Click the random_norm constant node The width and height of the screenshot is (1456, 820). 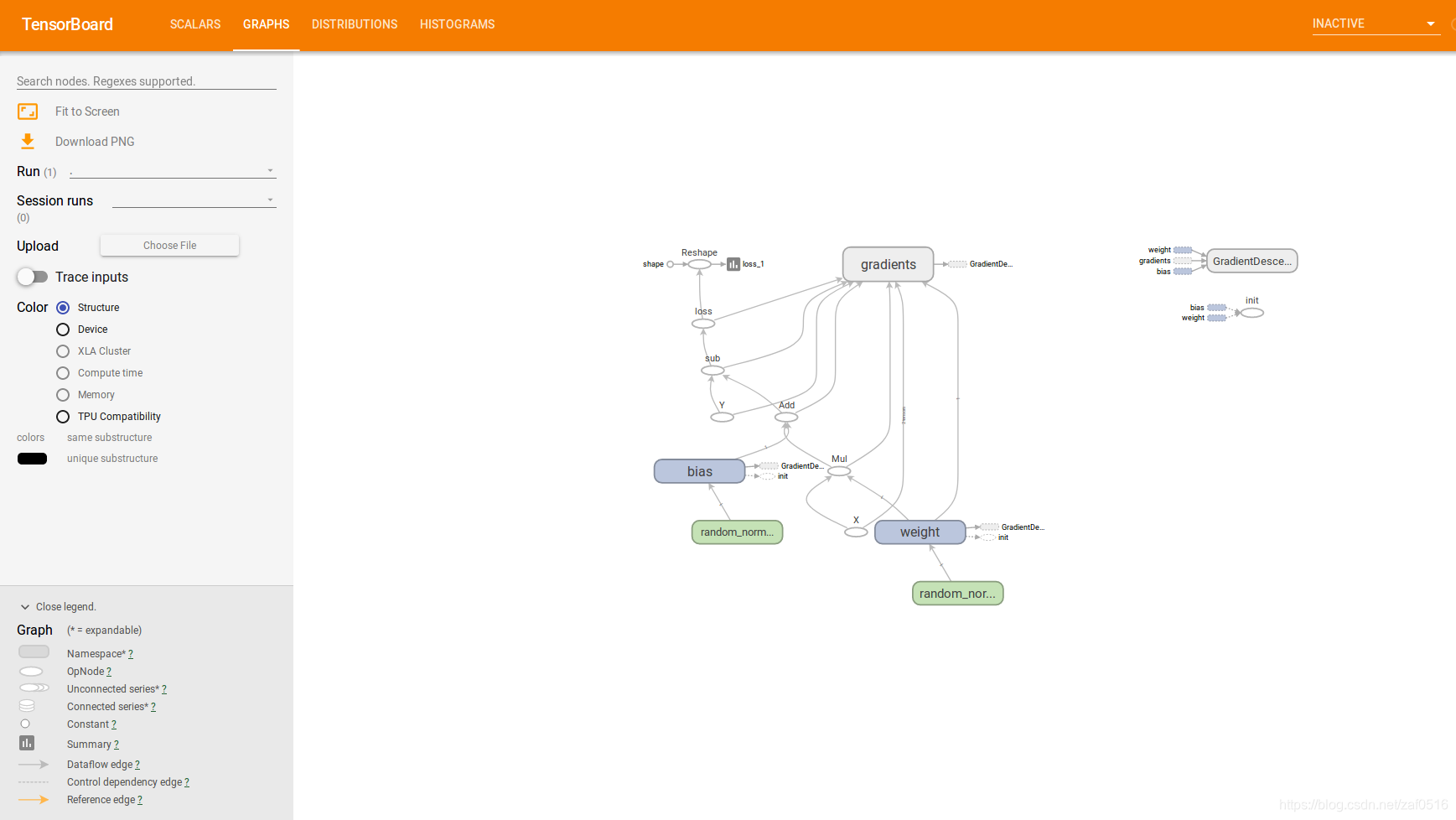point(737,532)
